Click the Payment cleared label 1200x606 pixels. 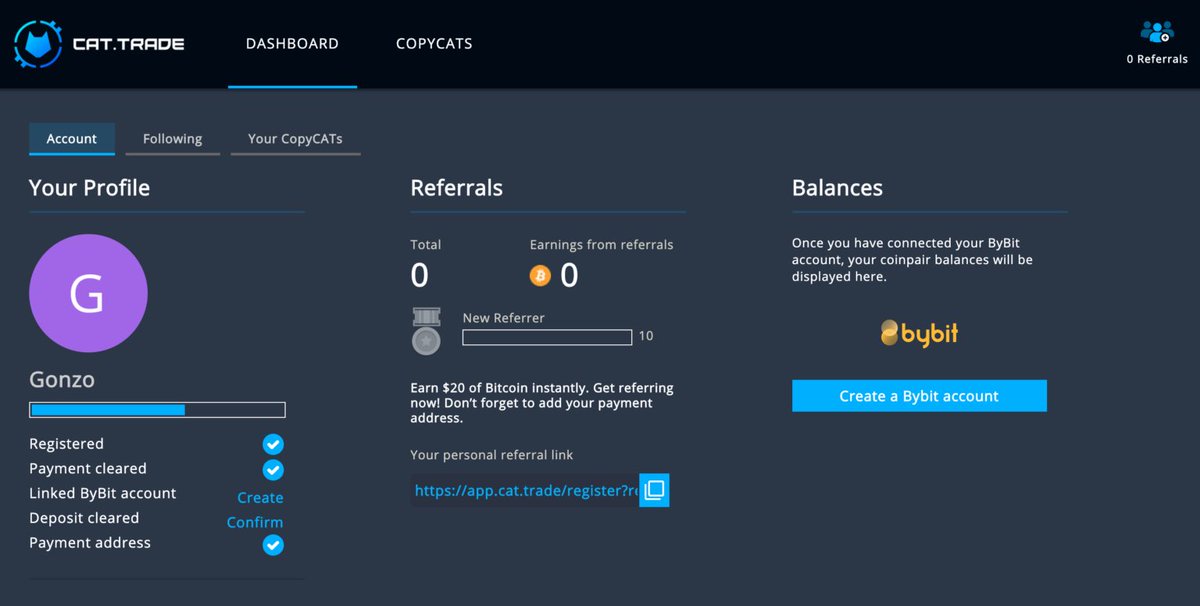88,469
